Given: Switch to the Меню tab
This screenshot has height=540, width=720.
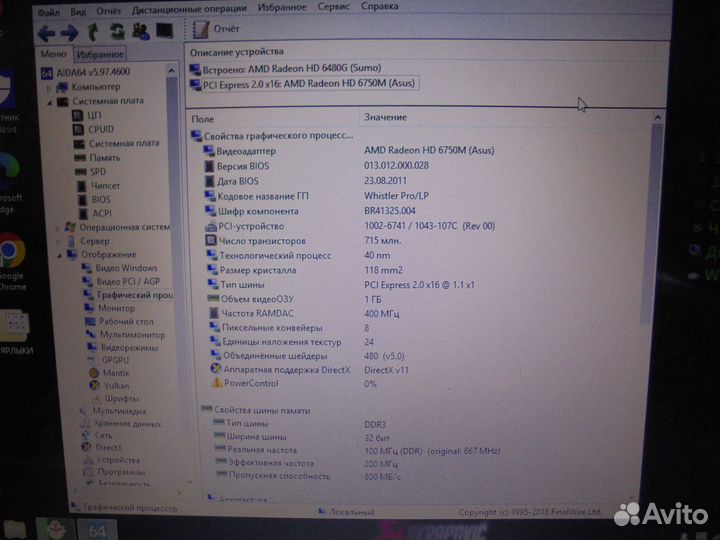Looking at the screenshot, I should tap(54, 54).
